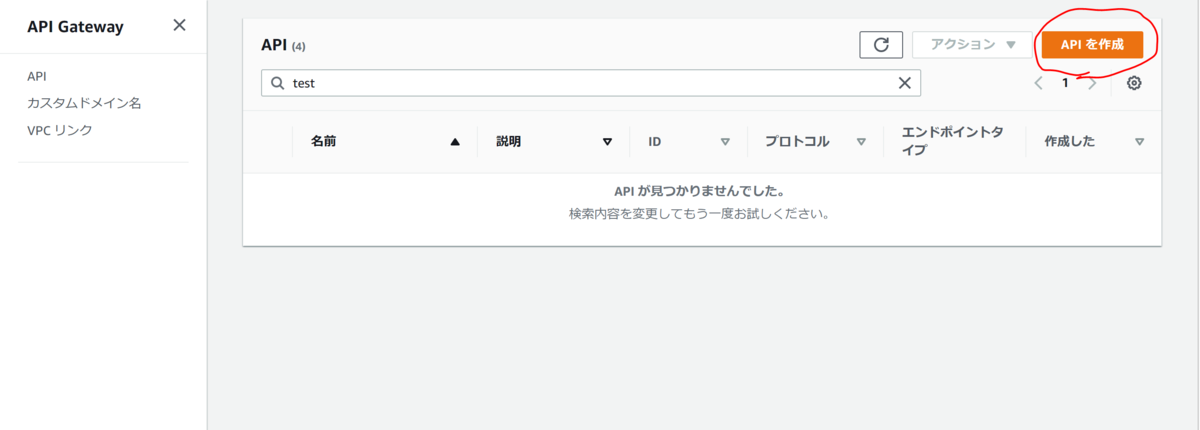Image resolution: width=1200 pixels, height=430 pixels.
Task: Refresh the API list
Action: pos(881,44)
